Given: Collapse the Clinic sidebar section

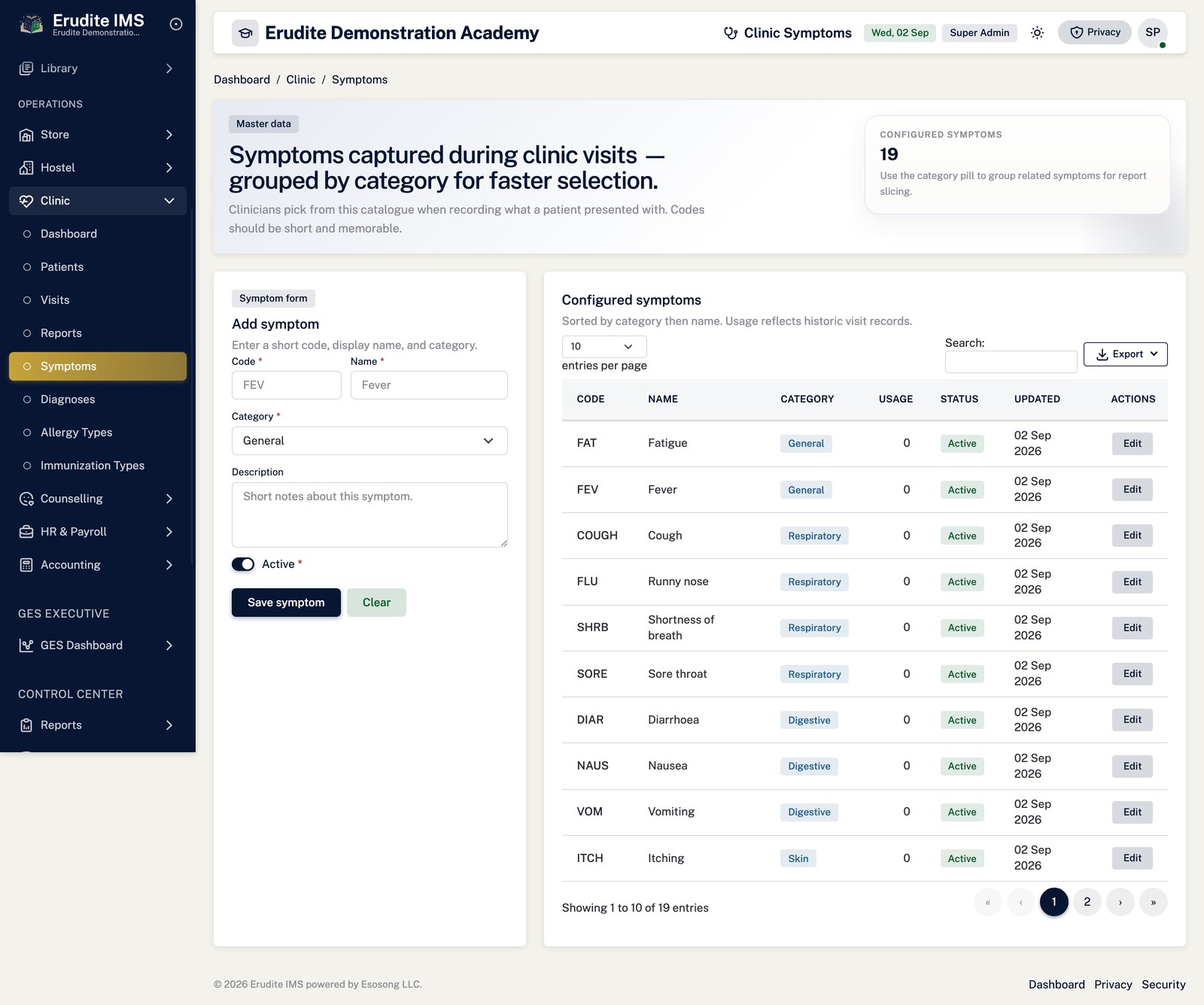Looking at the screenshot, I should (x=98, y=201).
